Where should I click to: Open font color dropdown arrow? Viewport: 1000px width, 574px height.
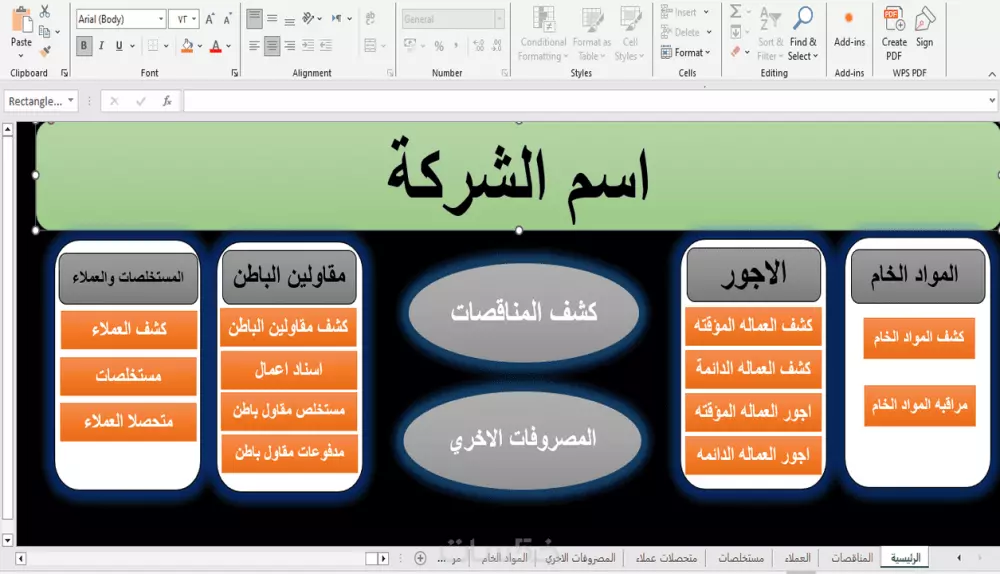click(x=228, y=46)
